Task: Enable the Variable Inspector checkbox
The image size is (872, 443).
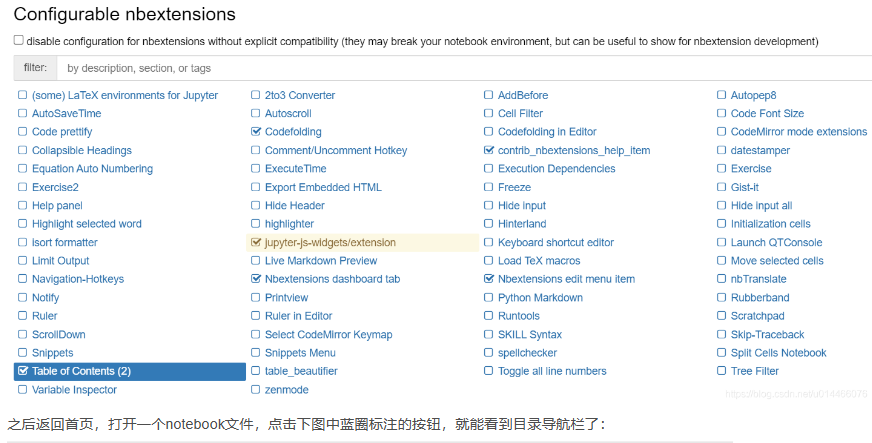Action: pyautogui.click(x=23, y=390)
